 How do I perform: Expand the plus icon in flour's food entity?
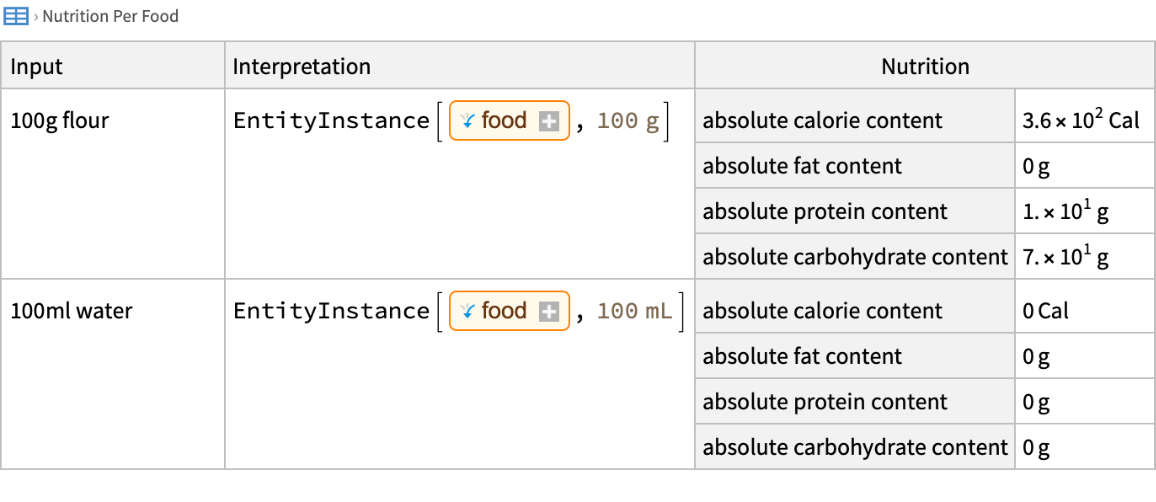548,122
